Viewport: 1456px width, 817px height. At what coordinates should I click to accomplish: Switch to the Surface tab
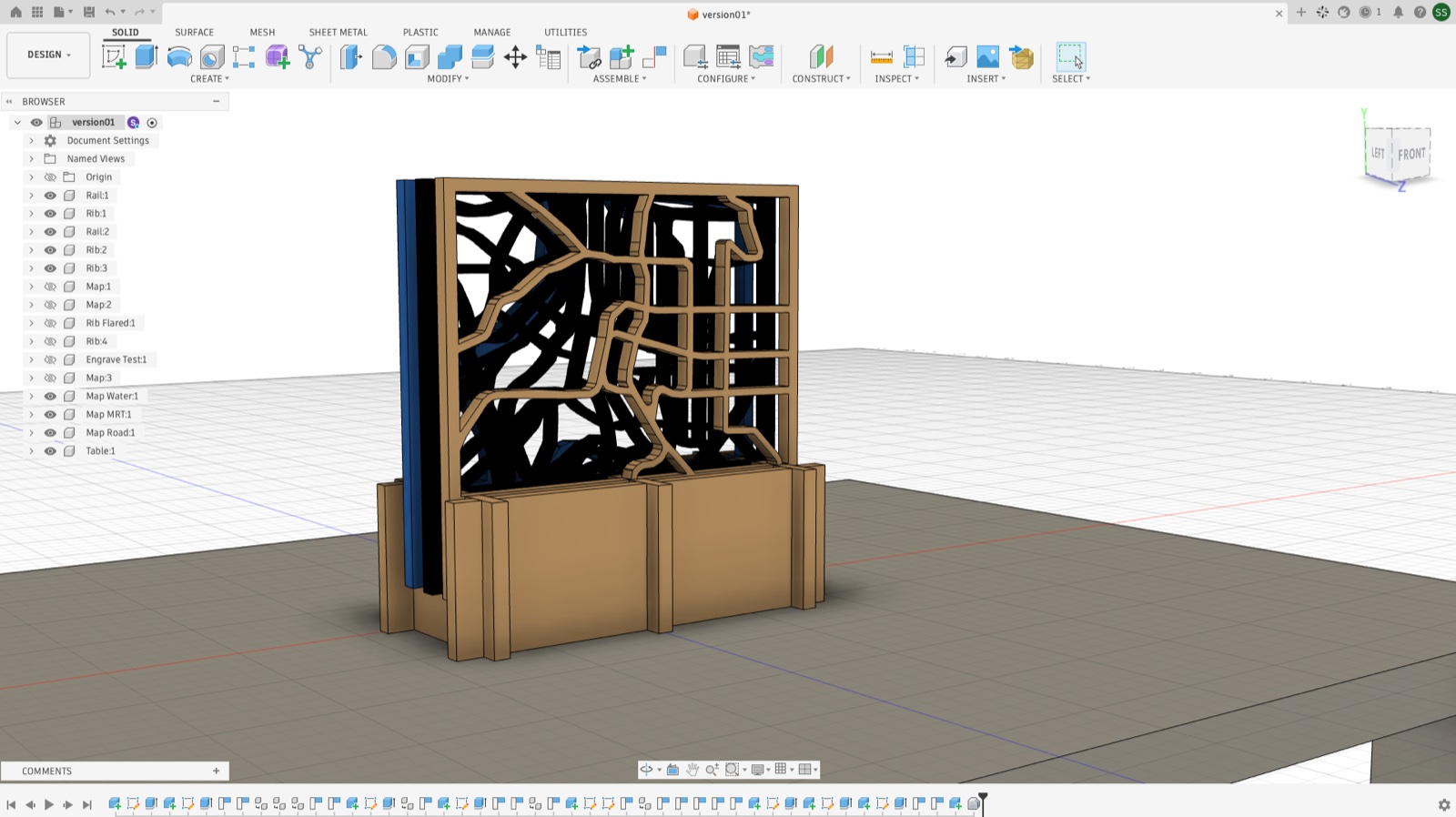[195, 32]
